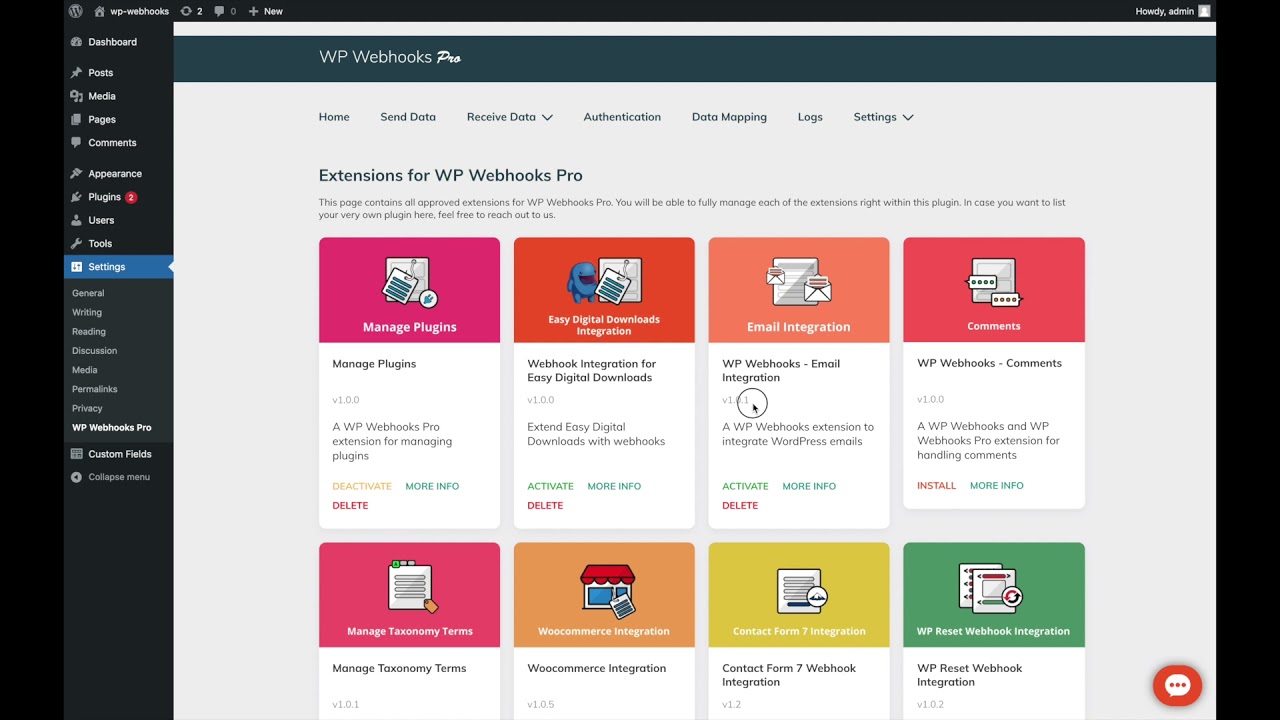Click the WP Webhooks Pro header logo
This screenshot has width=1280, height=720.
pos(390,57)
